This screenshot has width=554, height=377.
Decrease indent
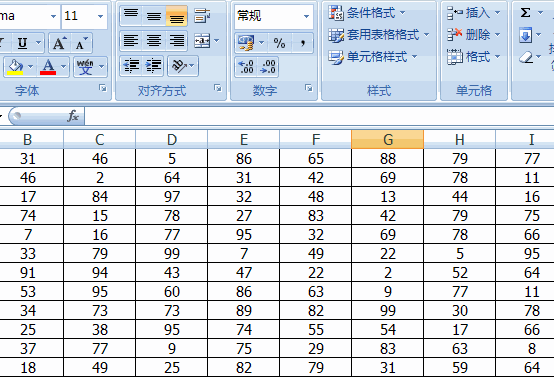coord(131,66)
